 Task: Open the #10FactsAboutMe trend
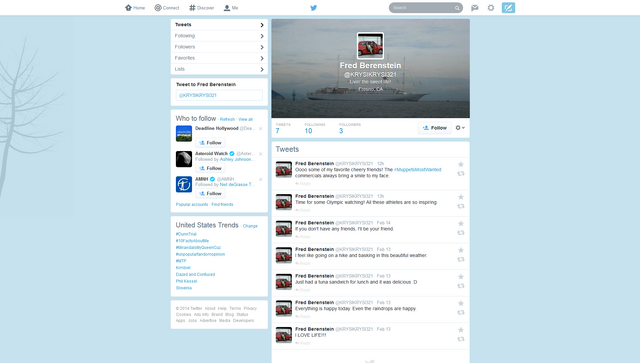(192, 241)
